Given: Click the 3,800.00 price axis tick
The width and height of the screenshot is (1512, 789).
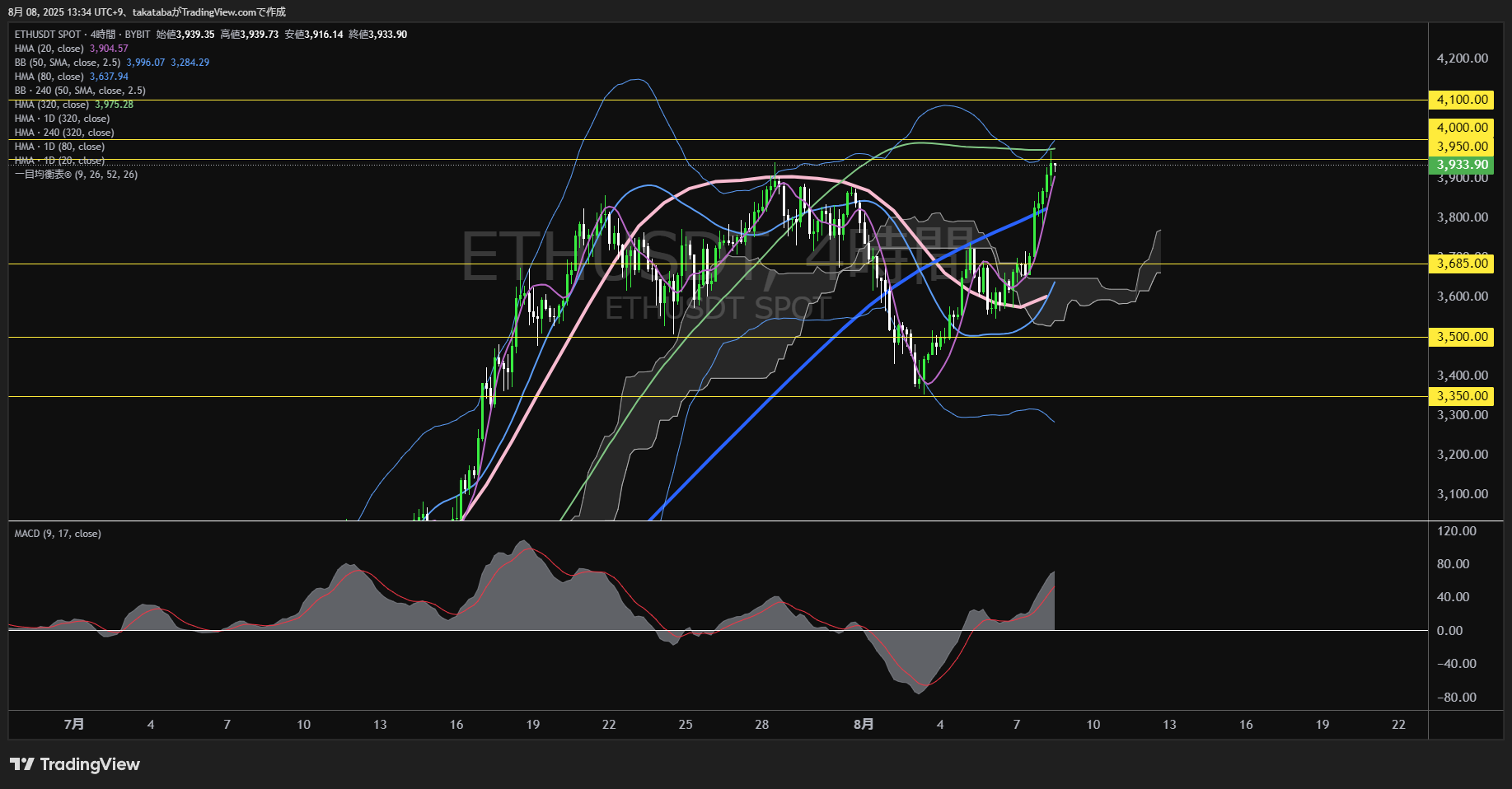Looking at the screenshot, I should pos(1463,217).
